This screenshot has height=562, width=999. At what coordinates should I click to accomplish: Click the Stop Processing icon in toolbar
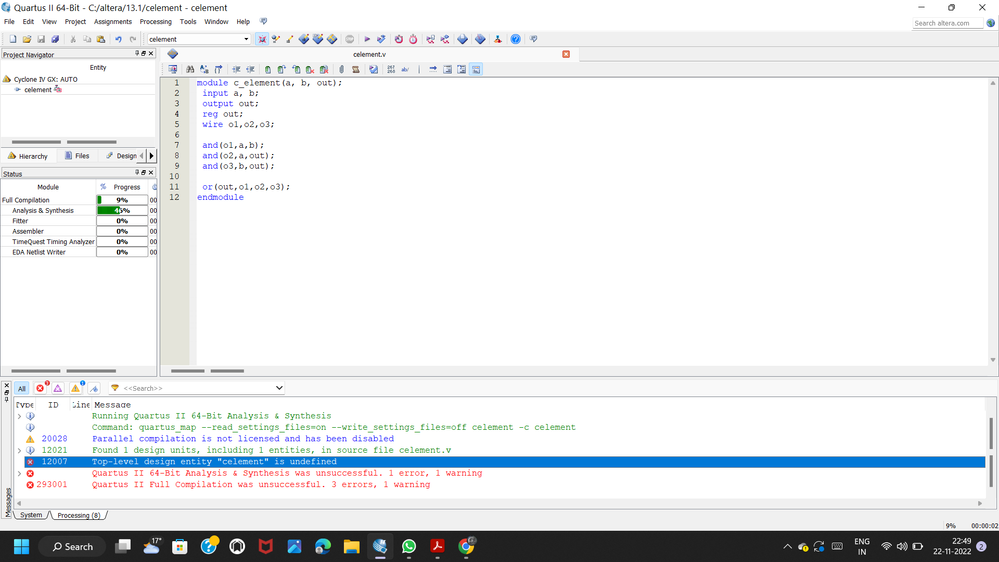350,39
